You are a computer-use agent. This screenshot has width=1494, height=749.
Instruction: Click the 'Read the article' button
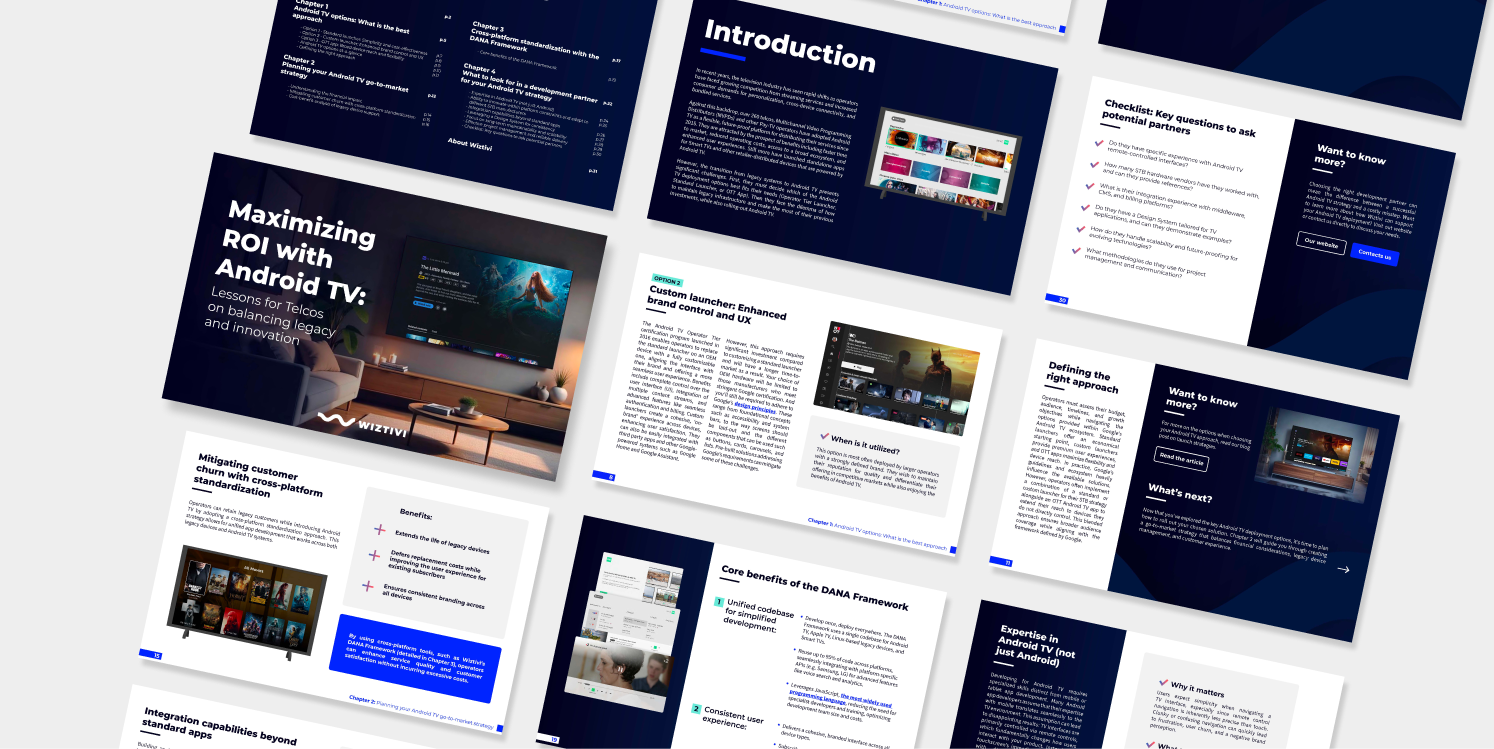(x=1181, y=459)
